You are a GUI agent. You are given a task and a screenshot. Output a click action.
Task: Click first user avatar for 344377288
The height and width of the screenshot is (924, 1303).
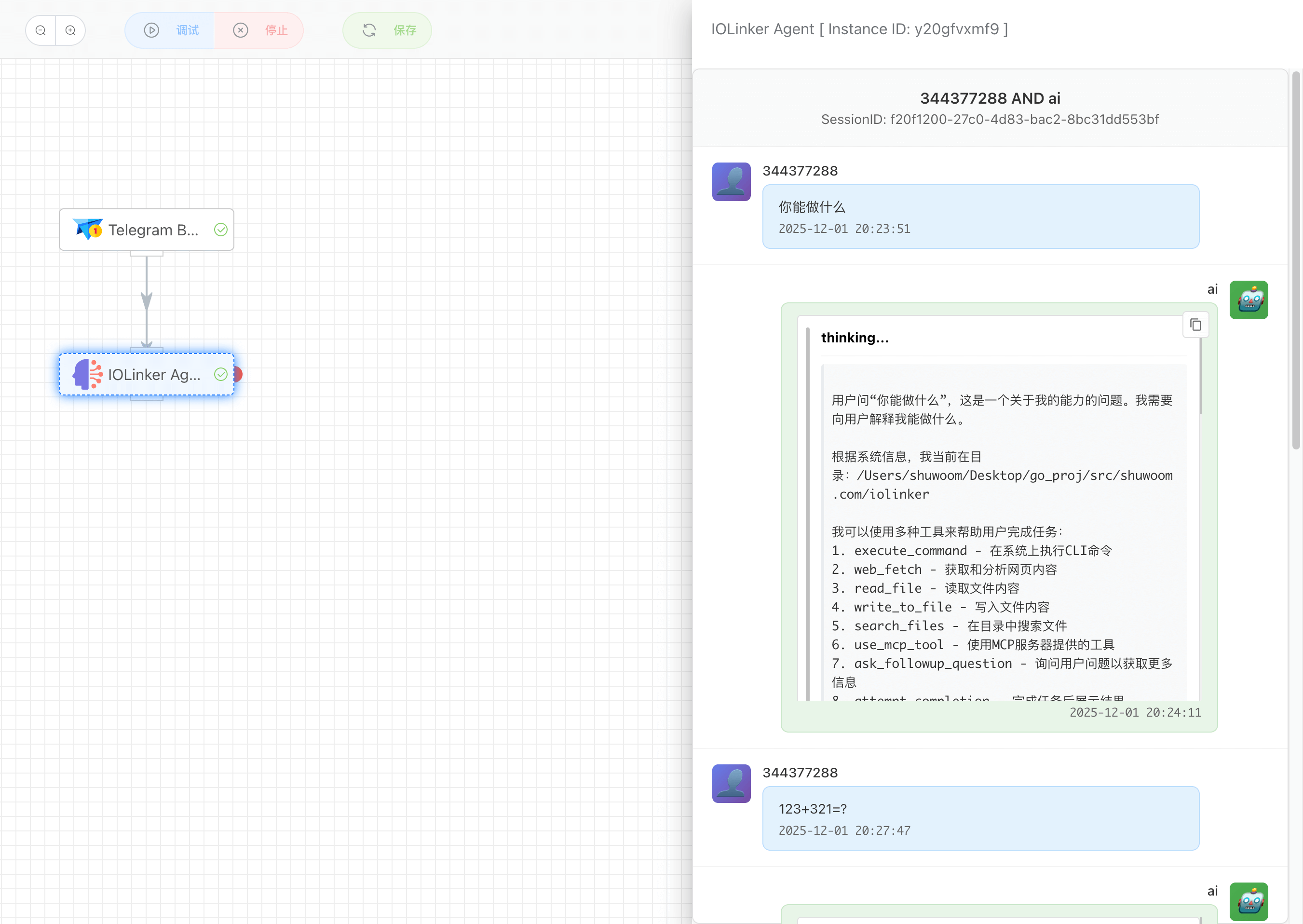click(731, 182)
